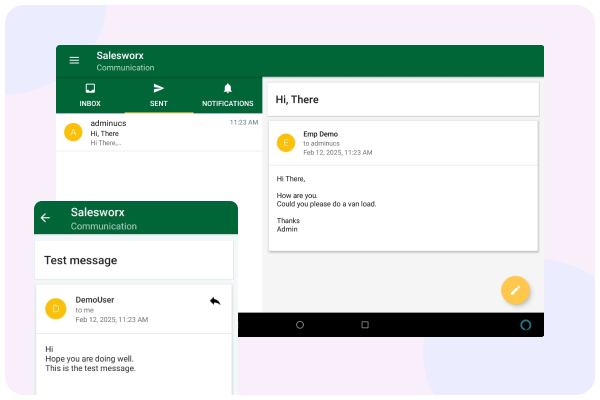The height and width of the screenshot is (400, 600).
Task: Click the circular icon at right of navigation bar
Action: 527,324
